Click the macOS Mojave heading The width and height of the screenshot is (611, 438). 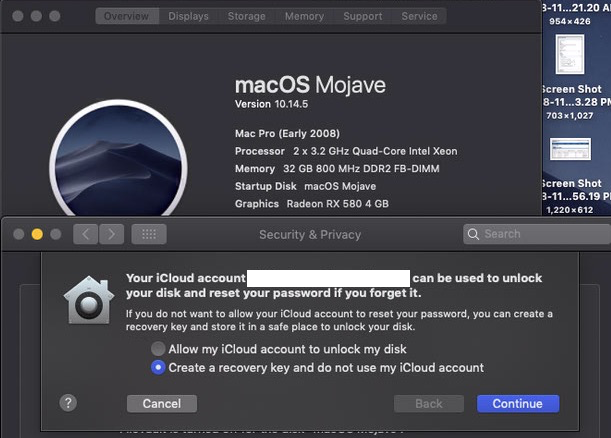310,85
